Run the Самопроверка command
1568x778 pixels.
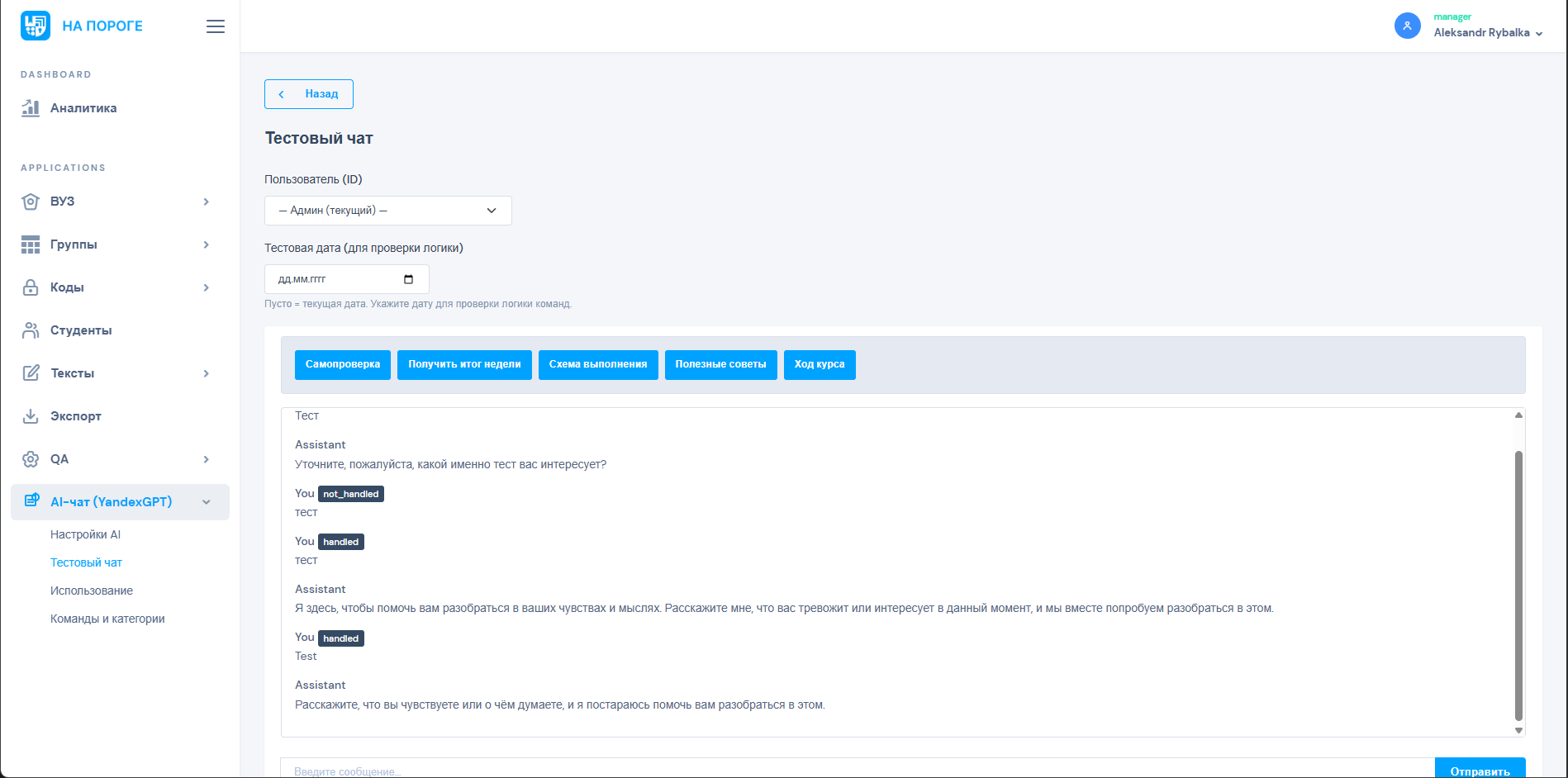pyautogui.click(x=343, y=365)
